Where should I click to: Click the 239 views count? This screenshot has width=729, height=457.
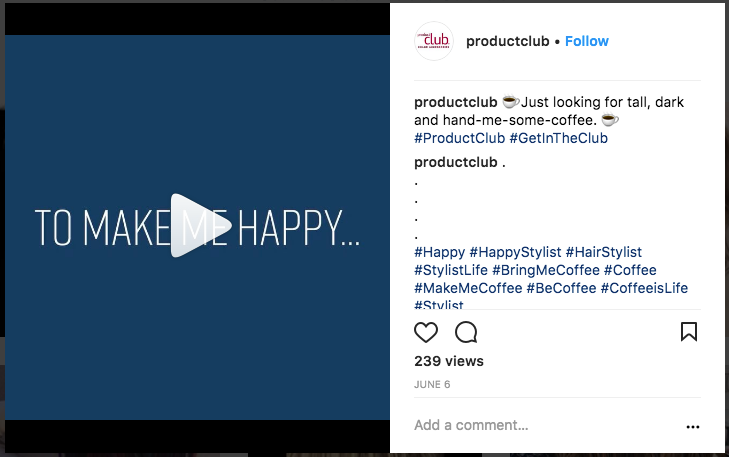pyautogui.click(x=449, y=361)
